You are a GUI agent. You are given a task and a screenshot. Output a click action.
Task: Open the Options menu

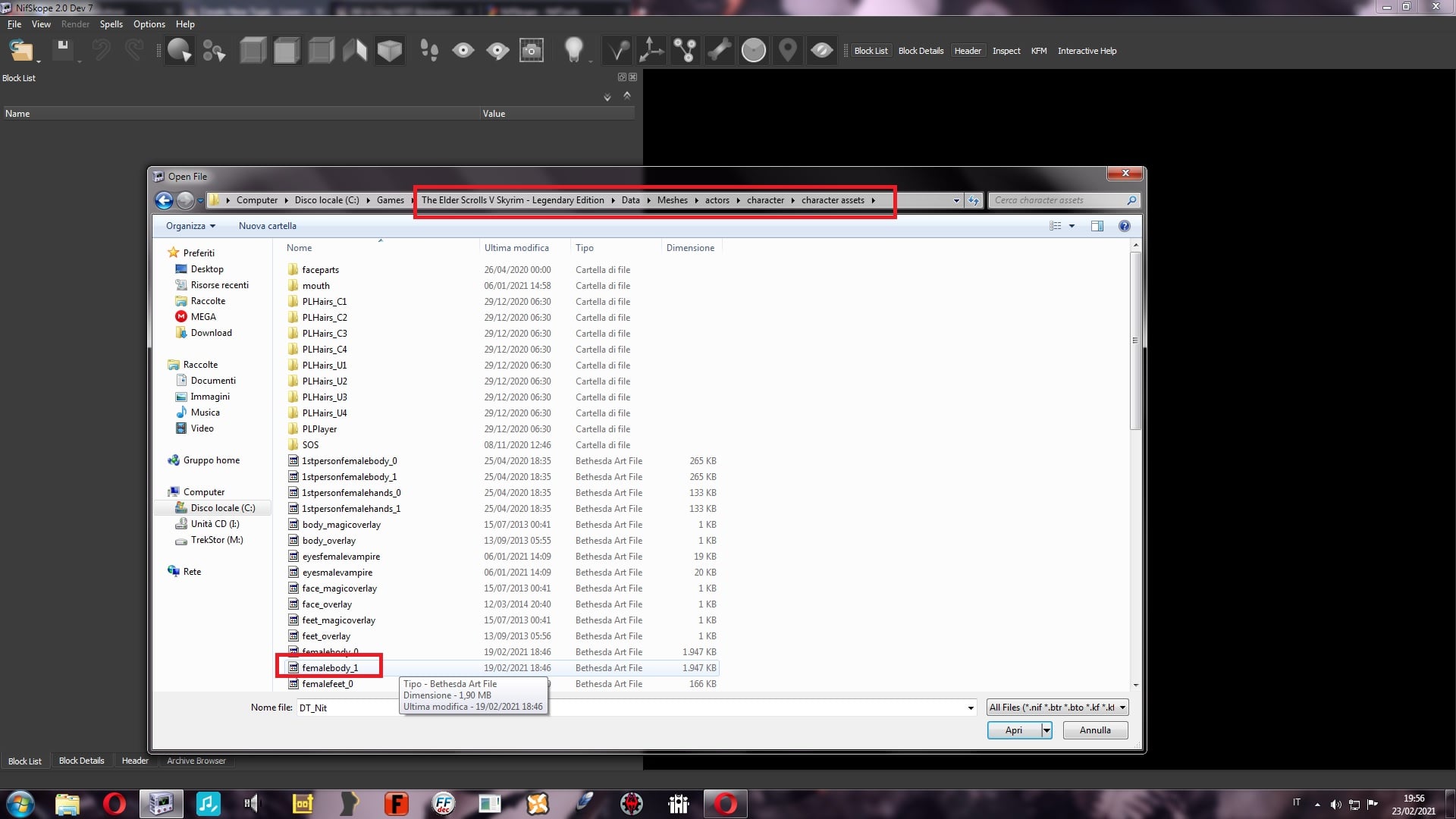click(149, 24)
